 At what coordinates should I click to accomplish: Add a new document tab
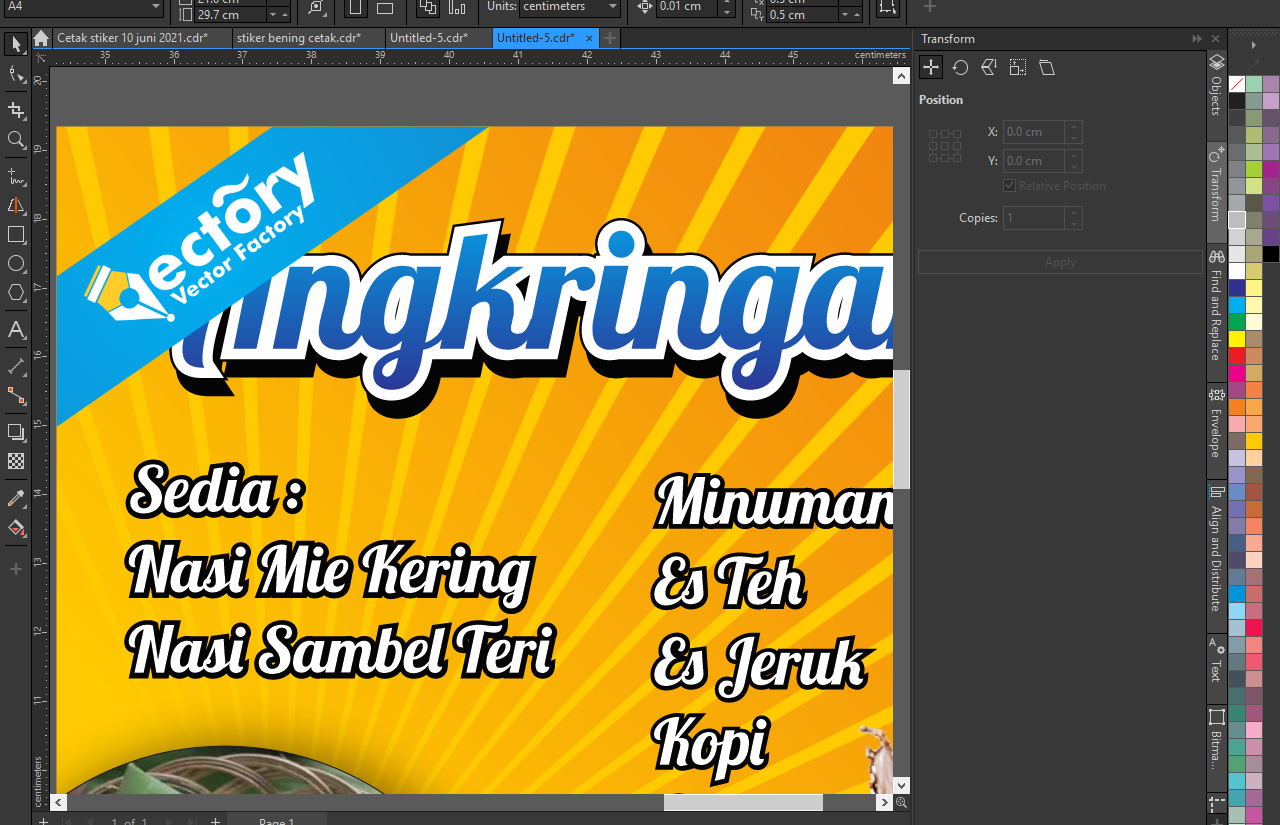(609, 38)
